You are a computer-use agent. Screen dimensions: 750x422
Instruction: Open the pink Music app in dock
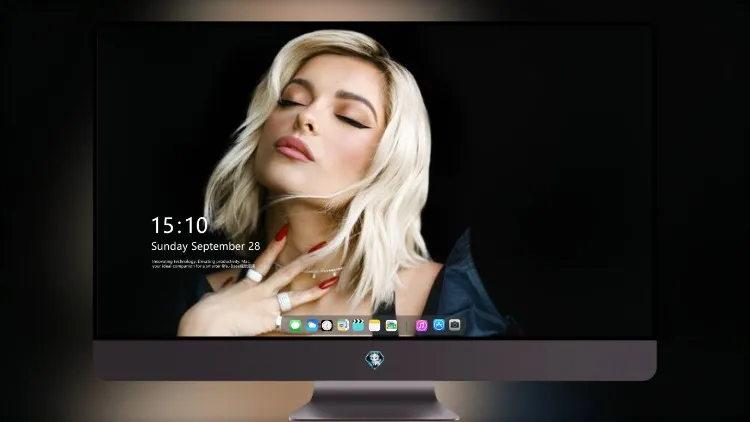[421, 326]
